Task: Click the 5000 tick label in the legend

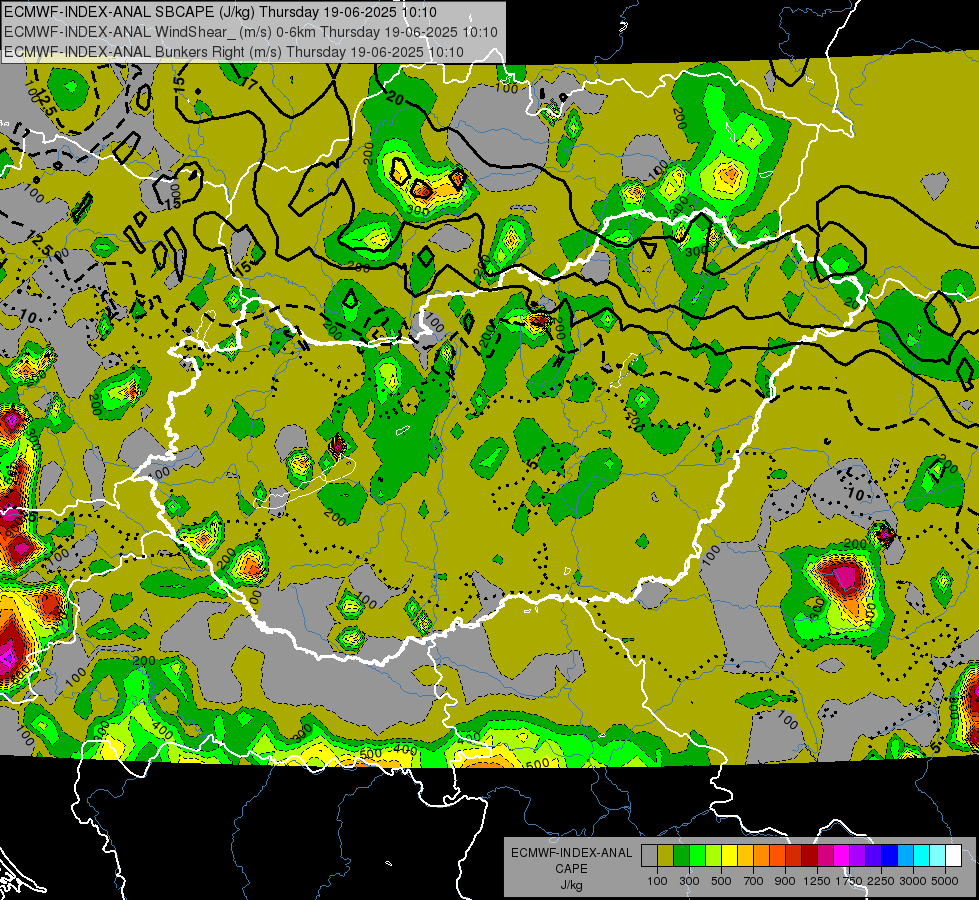Action: click(x=945, y=881)
